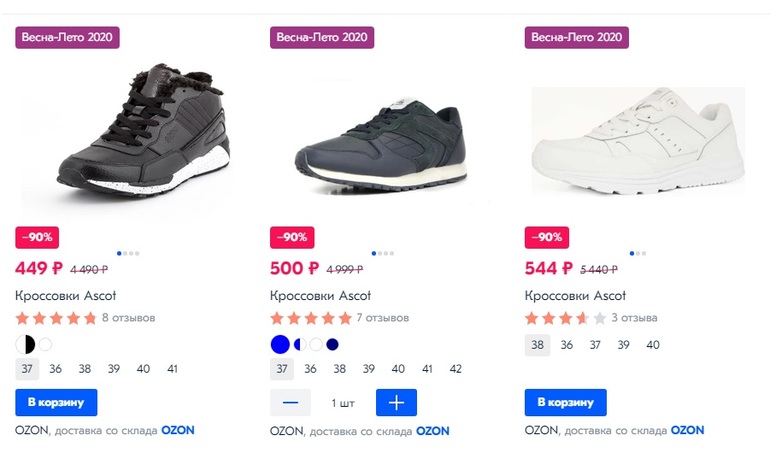Choose the dark navy color swatch
770x453 pixels.
332,344
